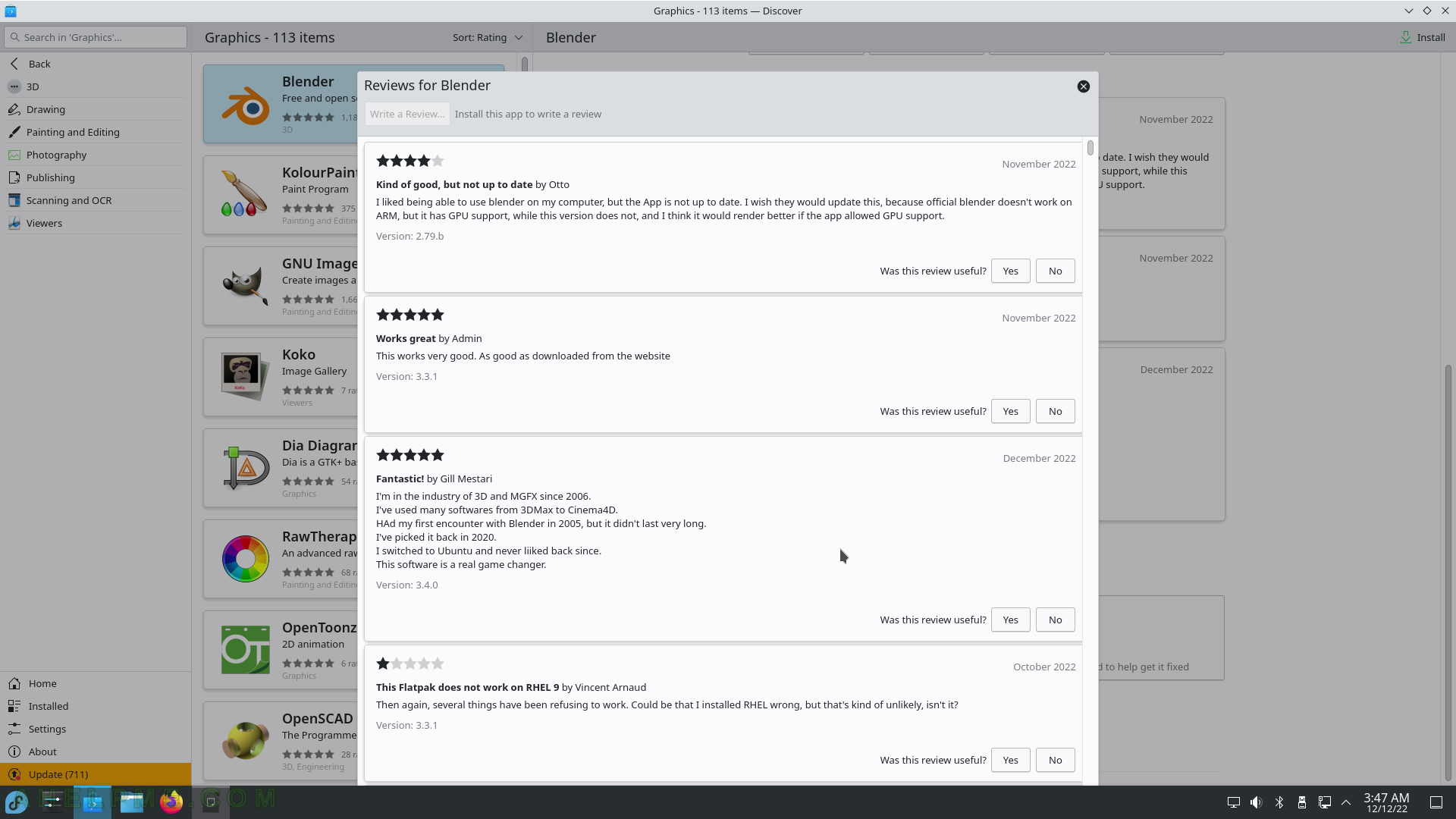Open the Photography category
This screenshot has height=819, width=1456.
click(x=96, y=155)
